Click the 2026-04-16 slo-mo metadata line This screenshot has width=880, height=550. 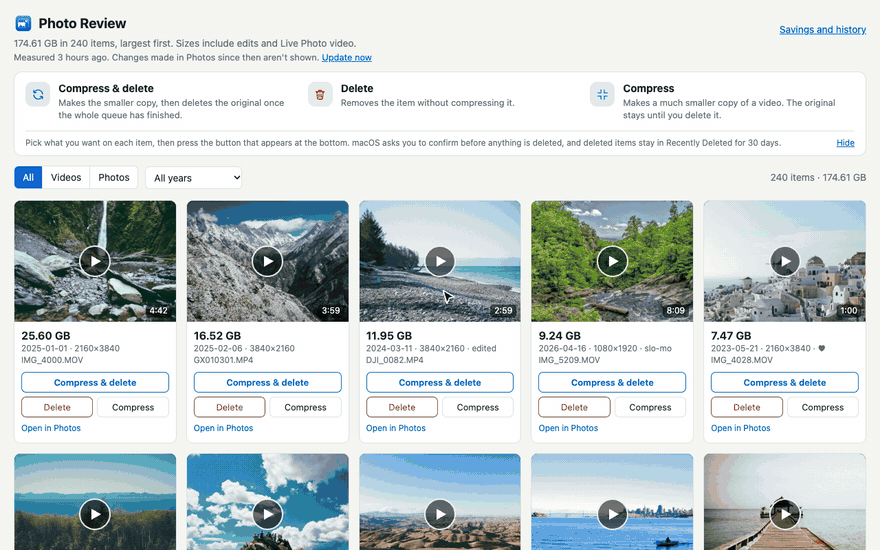click(605, 349)
